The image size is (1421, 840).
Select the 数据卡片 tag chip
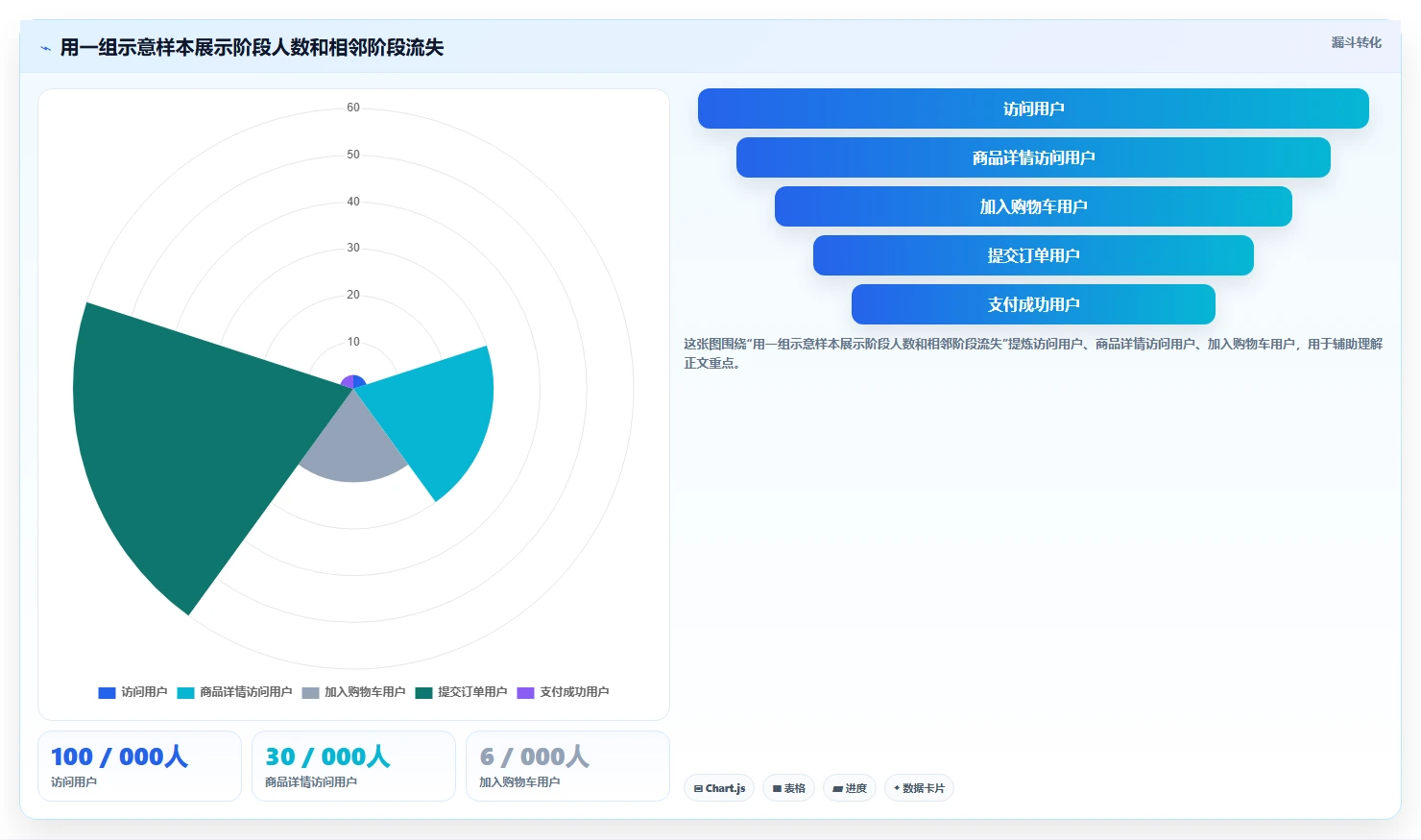point(919,788)
